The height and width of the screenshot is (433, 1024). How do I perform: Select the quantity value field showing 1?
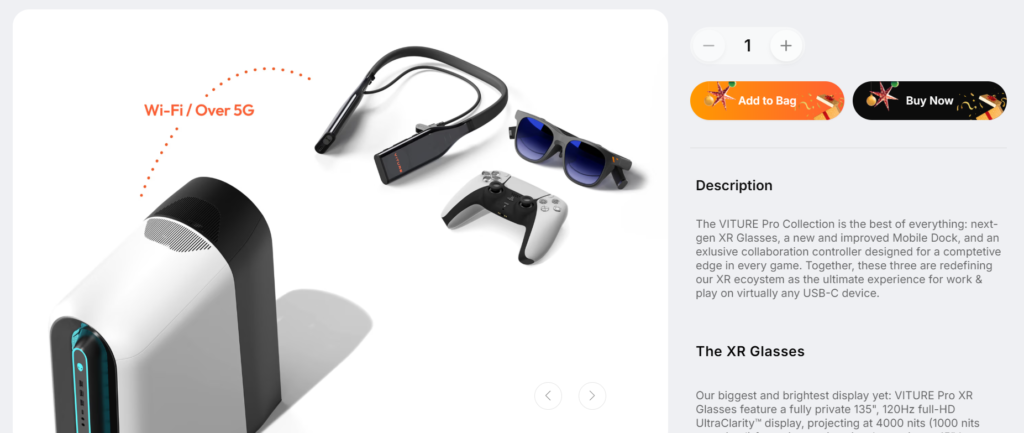747,46
